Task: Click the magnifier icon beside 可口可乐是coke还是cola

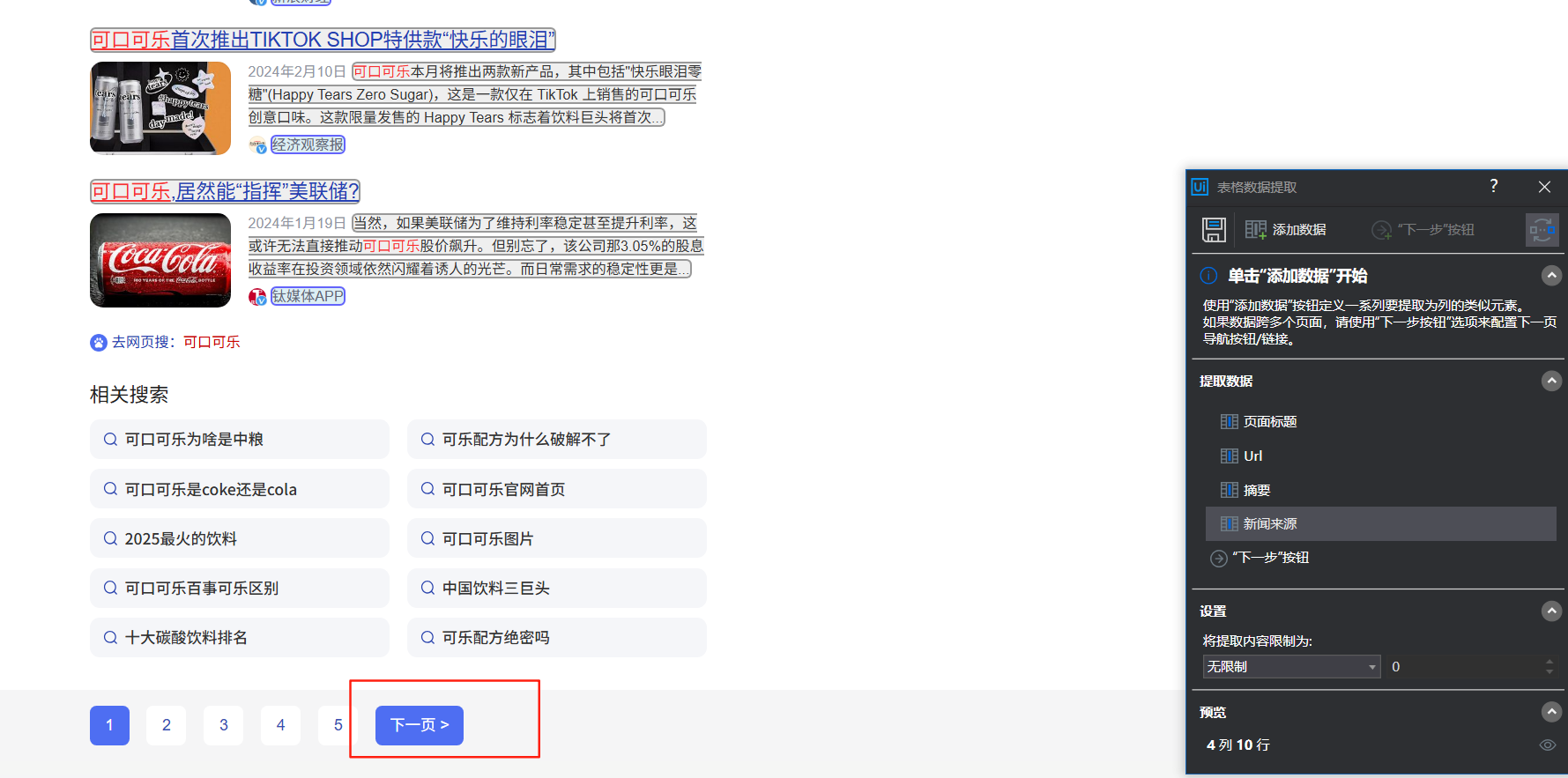Action: click(110, 489)
